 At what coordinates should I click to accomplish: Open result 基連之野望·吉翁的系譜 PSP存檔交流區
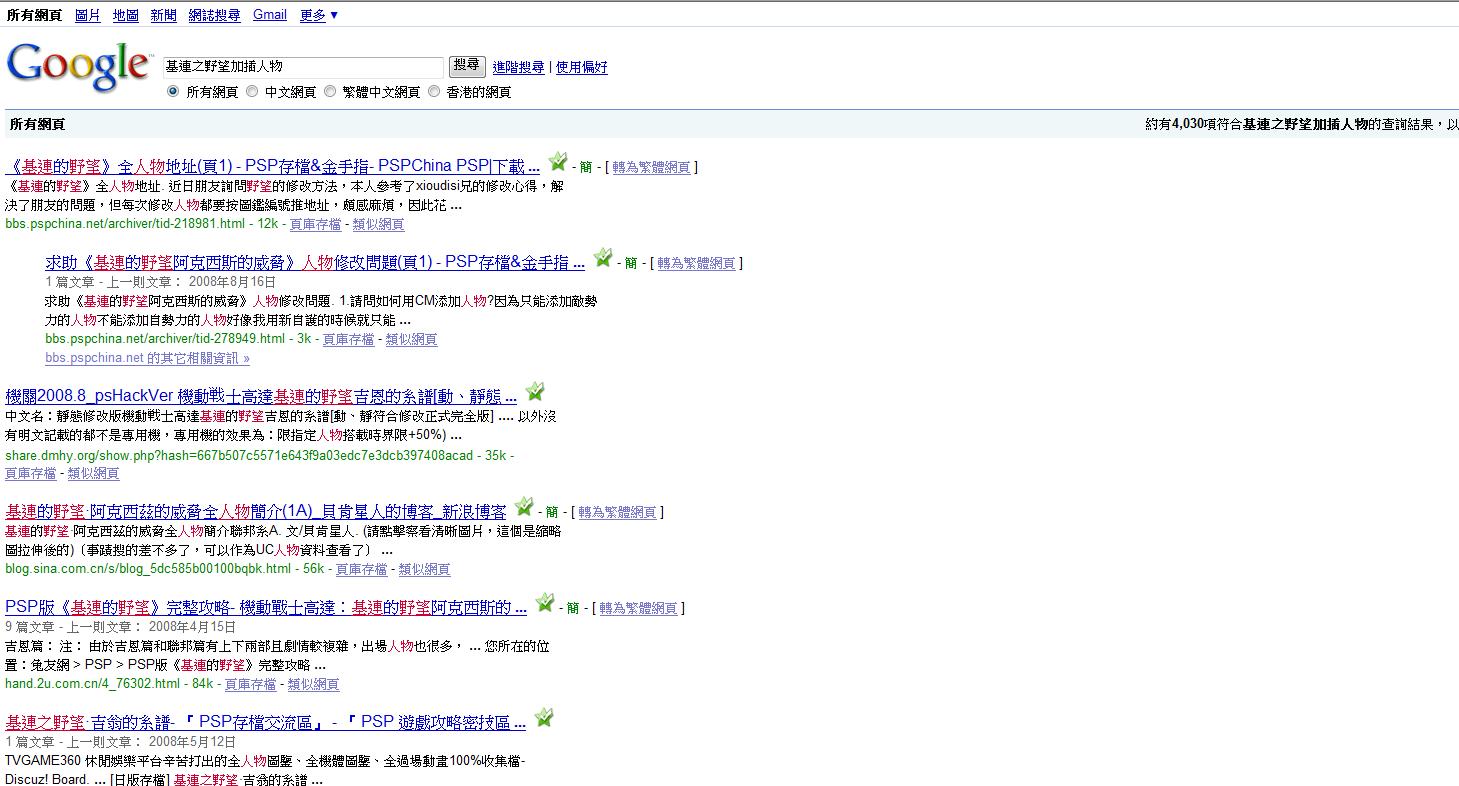pos(265,722)
